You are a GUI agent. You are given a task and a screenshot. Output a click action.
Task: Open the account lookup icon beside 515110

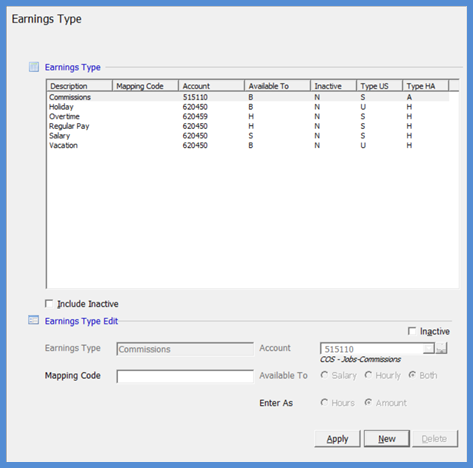coord(441,349)
